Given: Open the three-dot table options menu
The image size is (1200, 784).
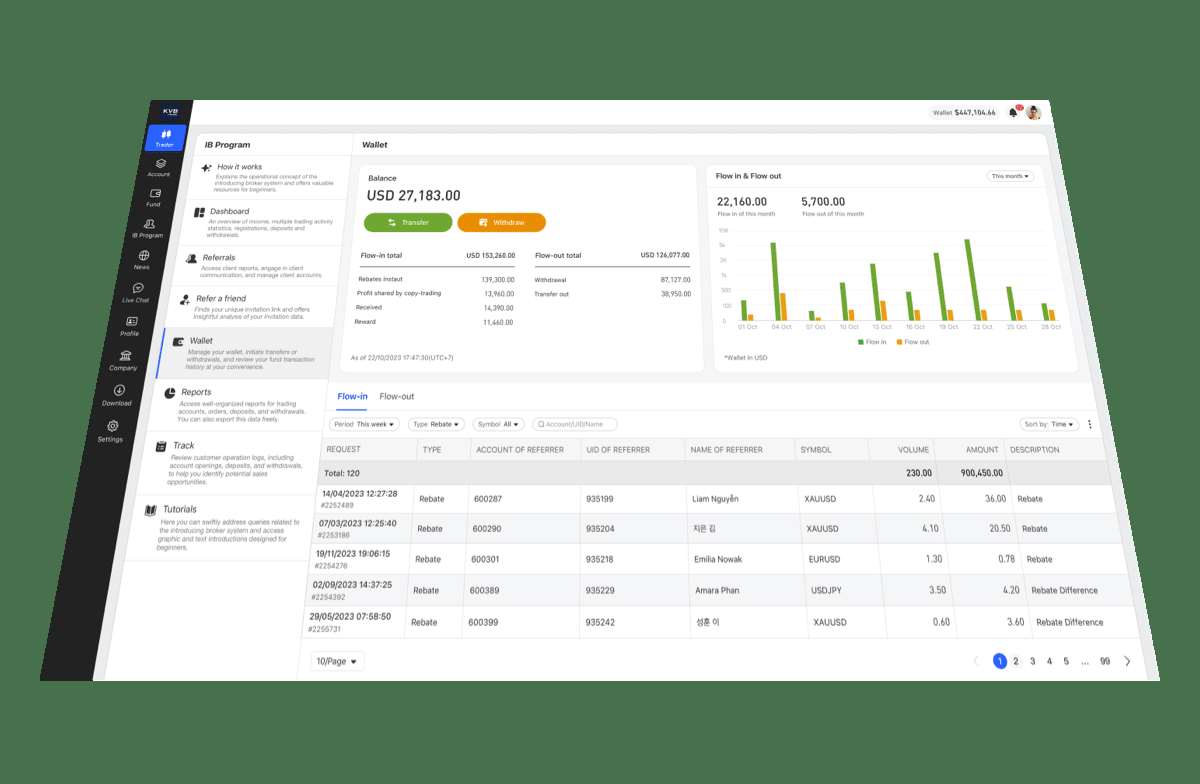Looking at the screenshot, I should 1090,424.
